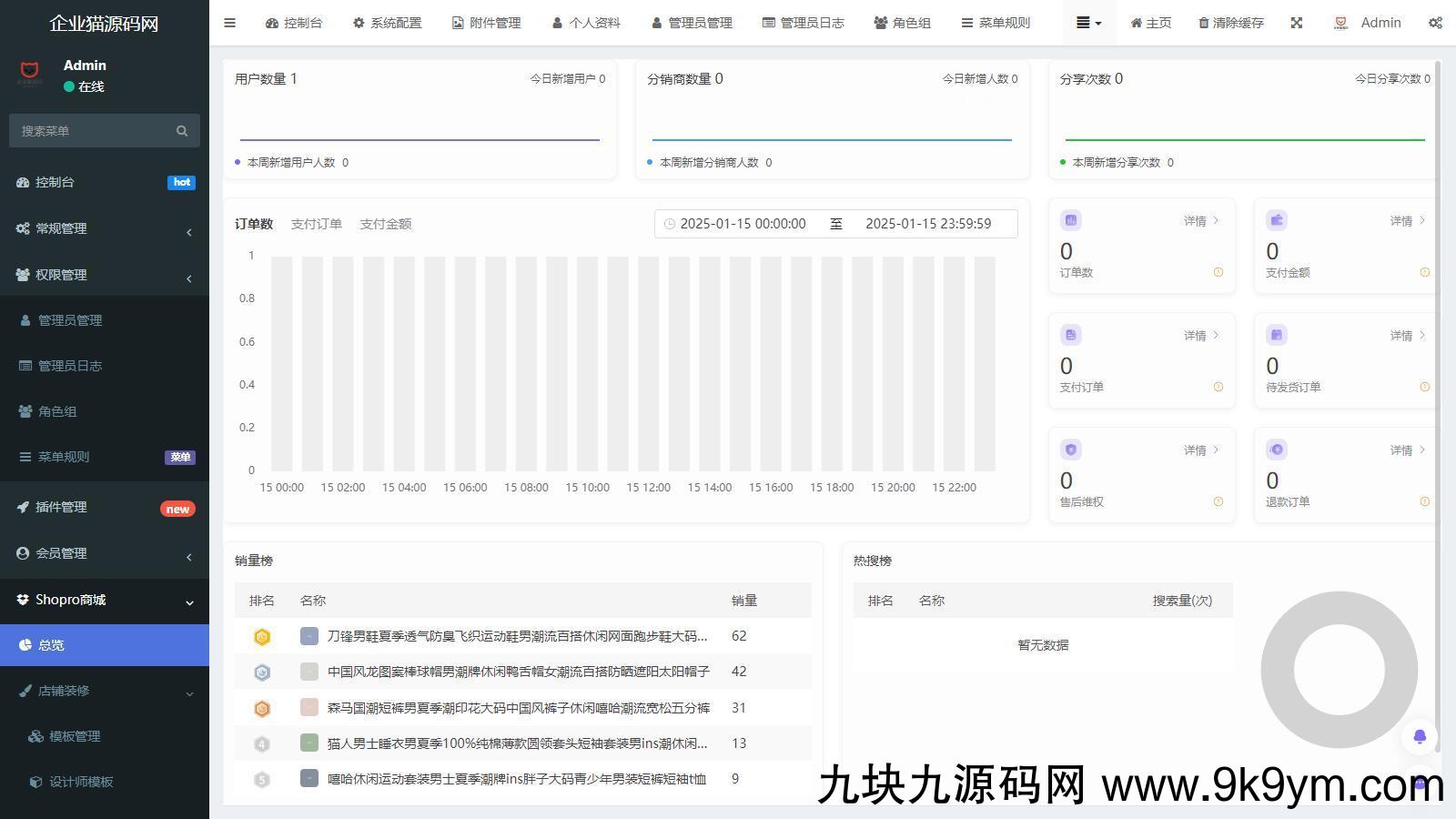The width and height of the screenshot is (1456, 819).
Task: Click the hamburger sidebar toggle icon
Action: pyautogui.click(x=229, y=23)
